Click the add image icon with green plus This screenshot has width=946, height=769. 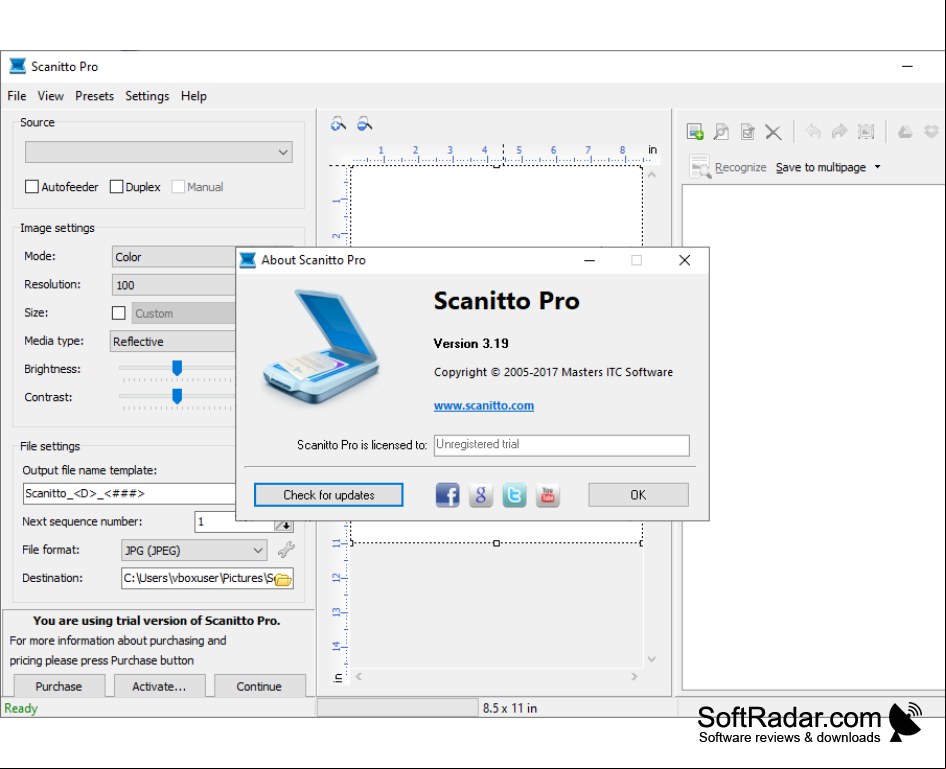tap(695, 131)
